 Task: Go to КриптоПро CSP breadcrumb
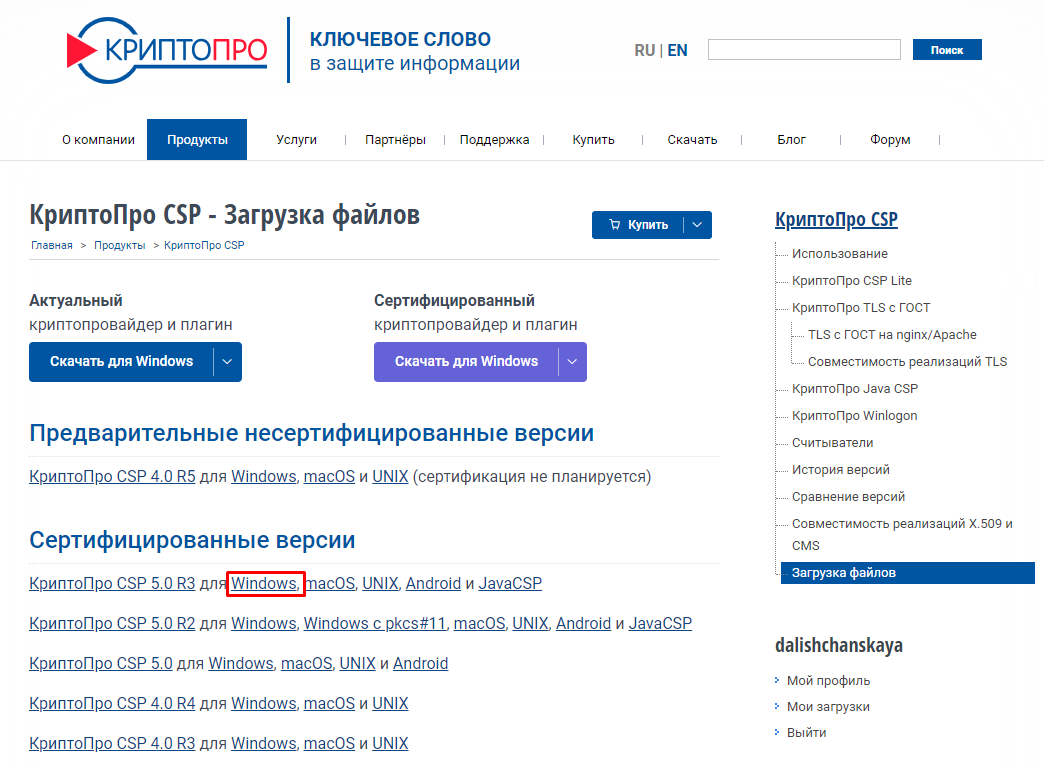tap(204, 245)
